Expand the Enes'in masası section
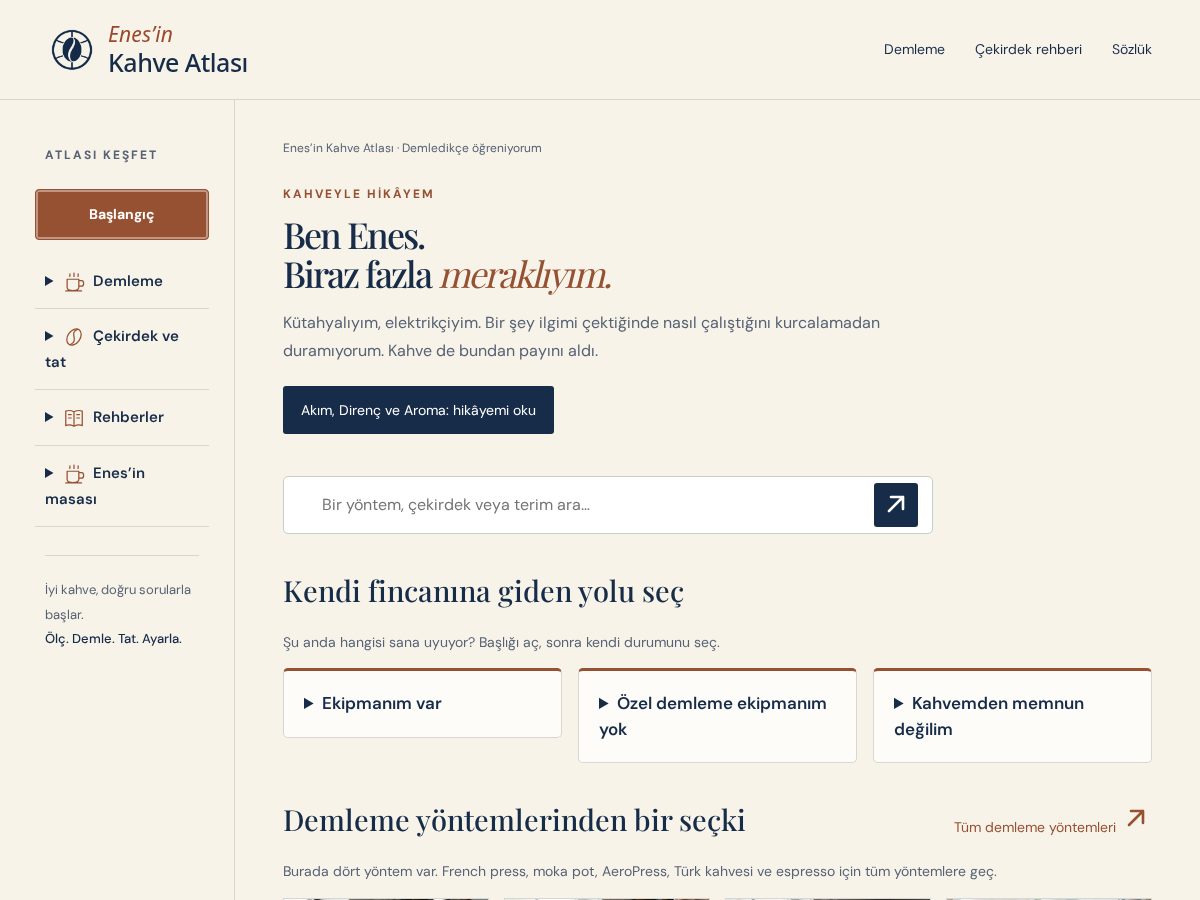 pyautogui.click(x=122, y=486)
